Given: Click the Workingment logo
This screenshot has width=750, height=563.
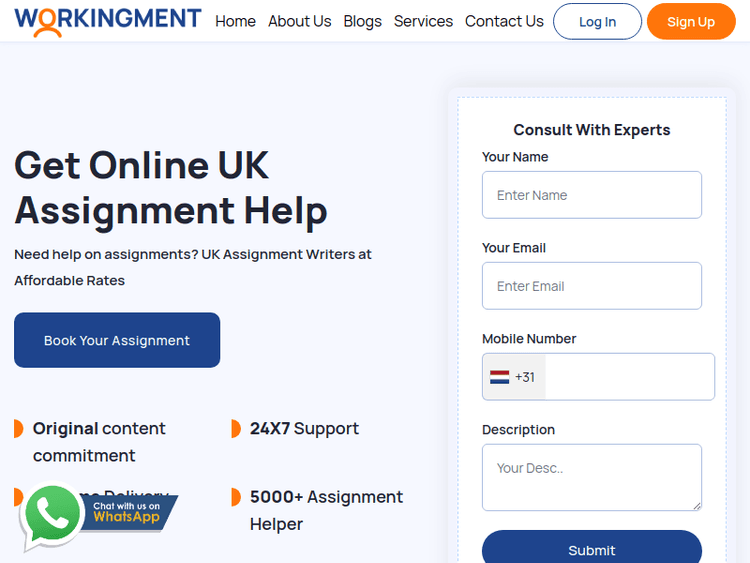Looking at the screenshot, I should 107,20.
